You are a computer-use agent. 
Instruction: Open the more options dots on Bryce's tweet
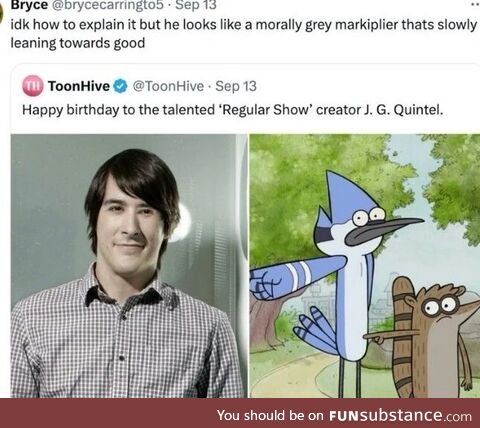(475, 5)
